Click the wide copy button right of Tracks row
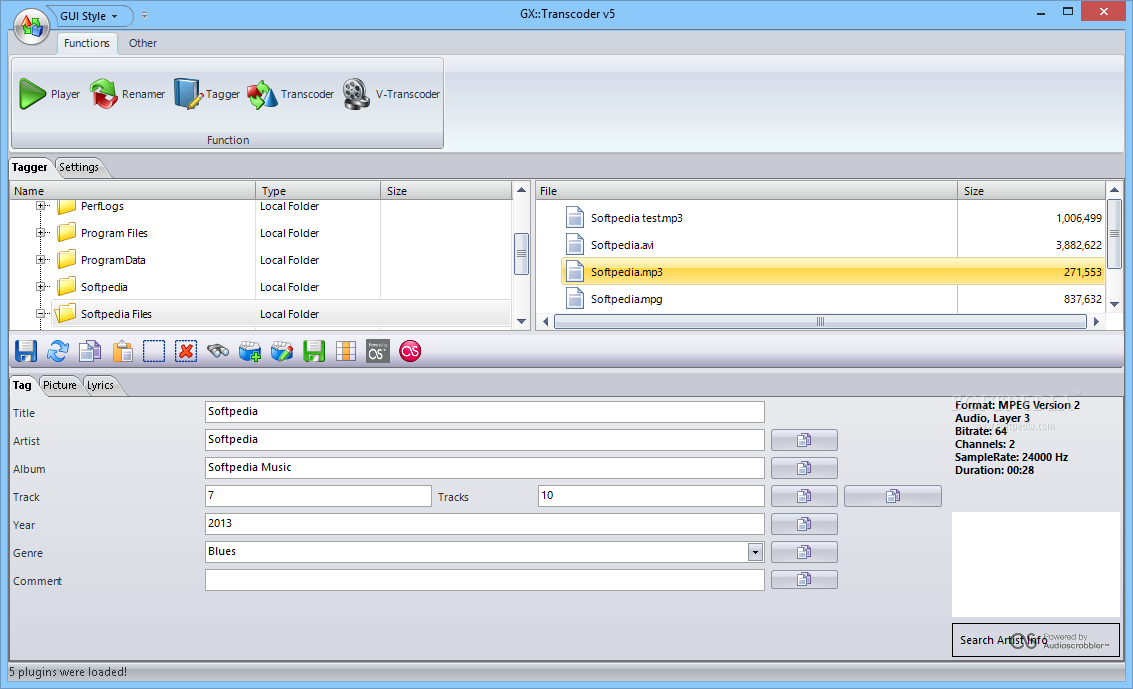The height and width of the screenshot is (689, 1133). (893, 496)
